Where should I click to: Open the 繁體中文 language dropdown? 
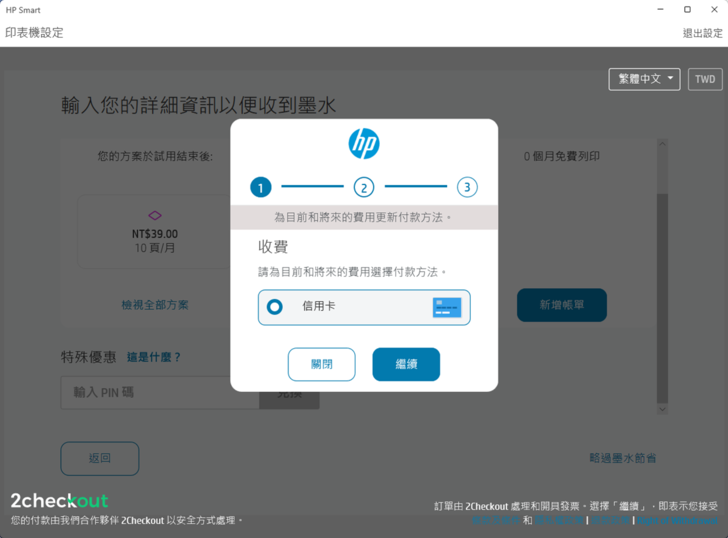coord(644,79)
